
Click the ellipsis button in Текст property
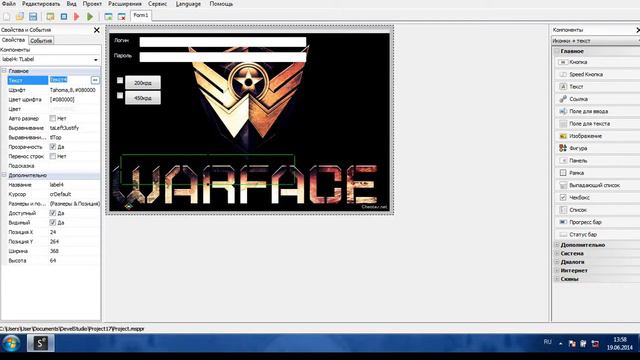[95, 80]
